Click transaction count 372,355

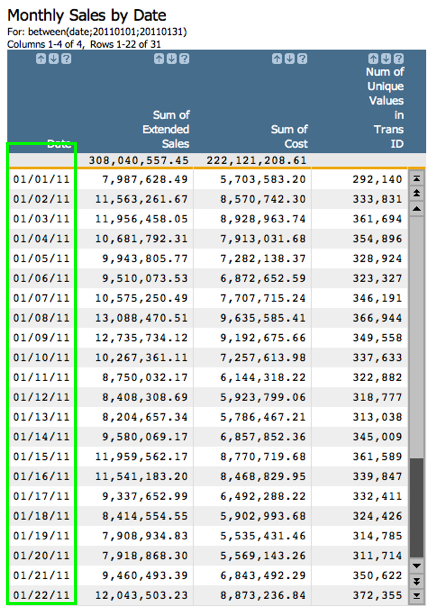pyautogui.click(x=377, y=595)
